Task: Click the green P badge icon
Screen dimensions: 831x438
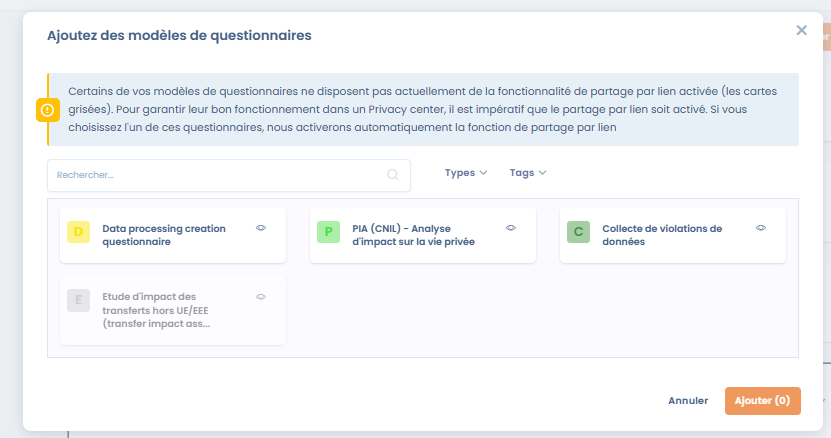Action: [x=328, y=232]
